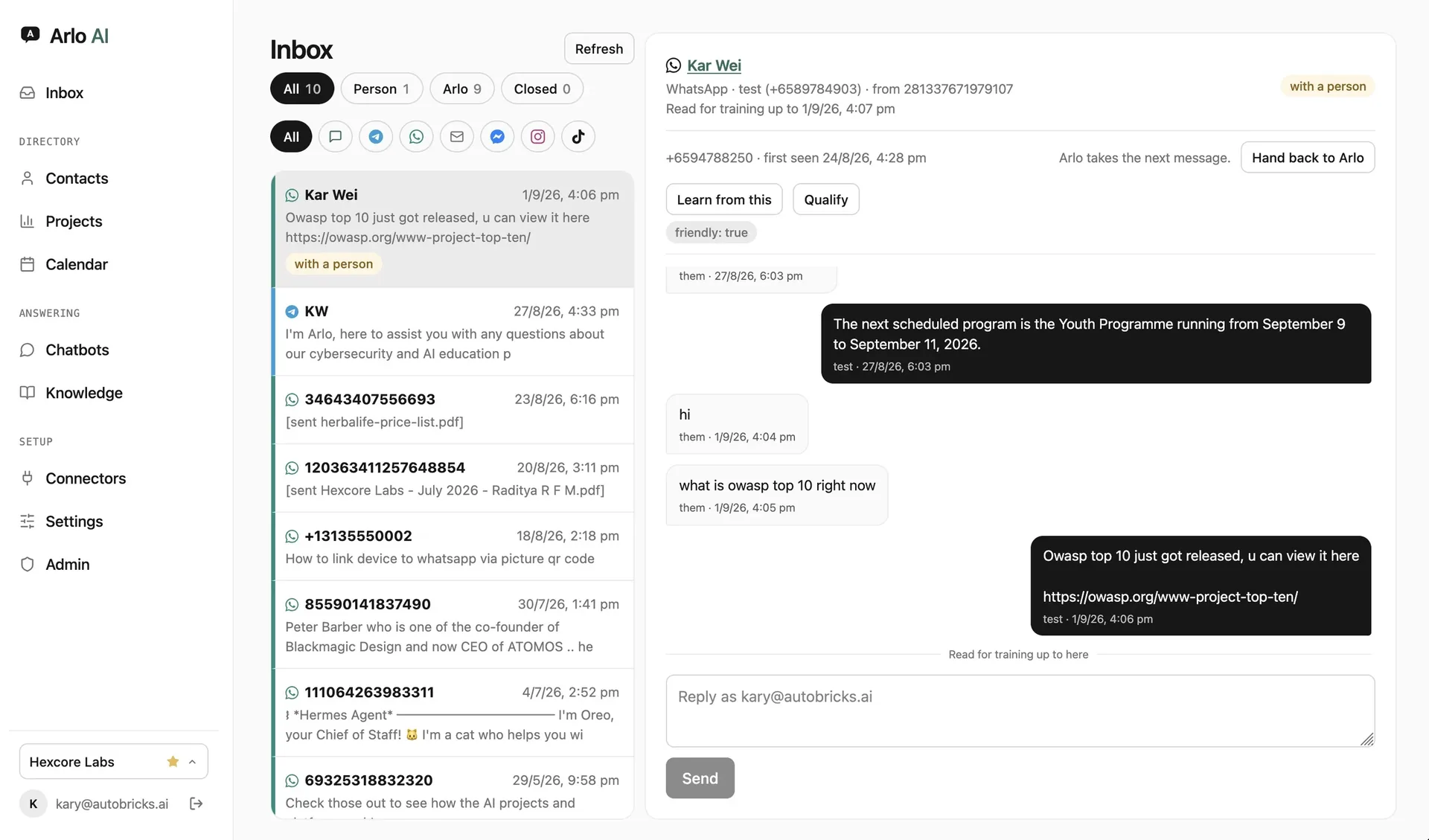
Task: Filter inbox by TikTok channel icon
Action: (578, 137)
